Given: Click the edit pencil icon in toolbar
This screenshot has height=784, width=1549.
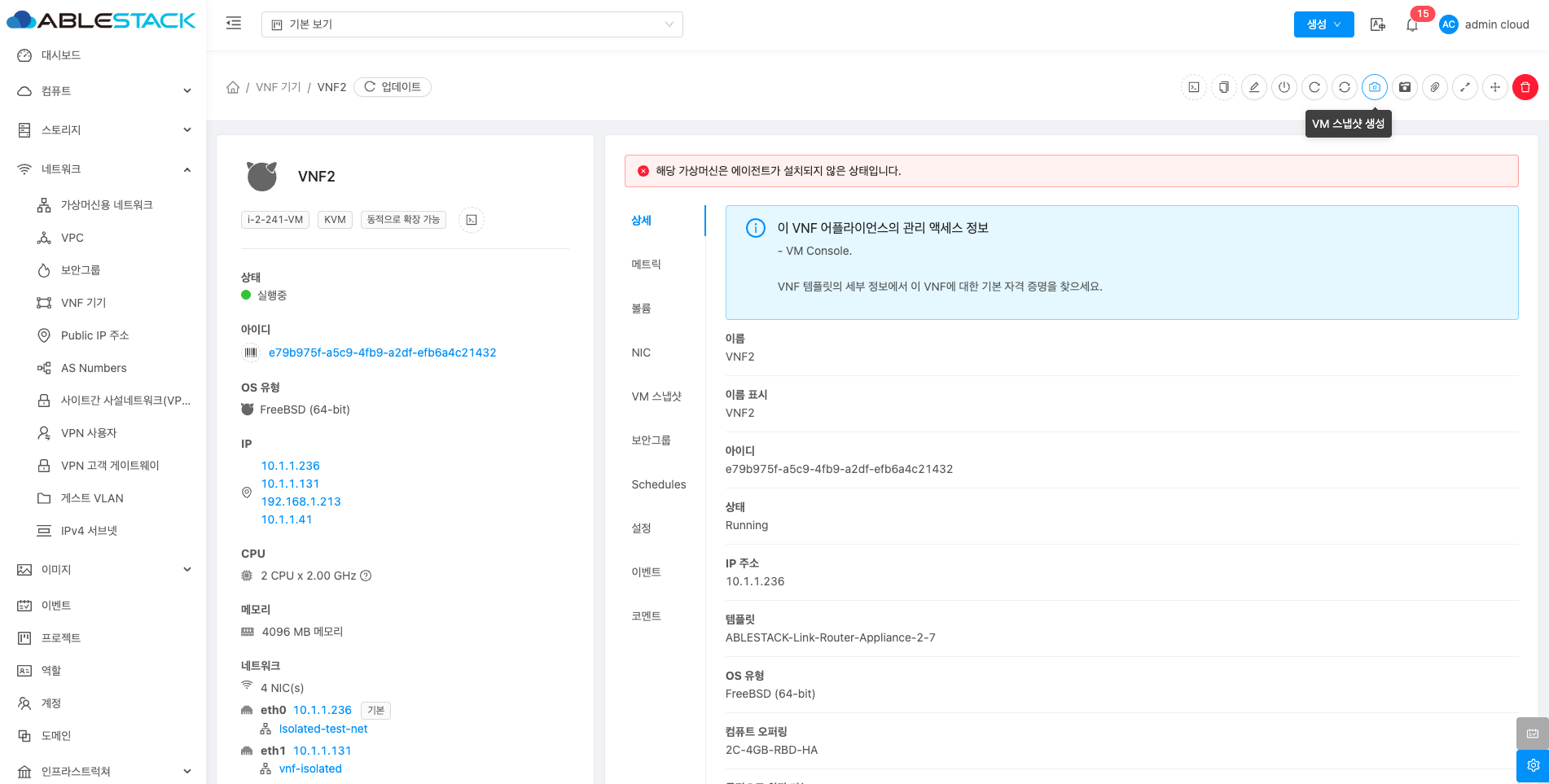Looking at the screenshot, I should point(1254,87).
